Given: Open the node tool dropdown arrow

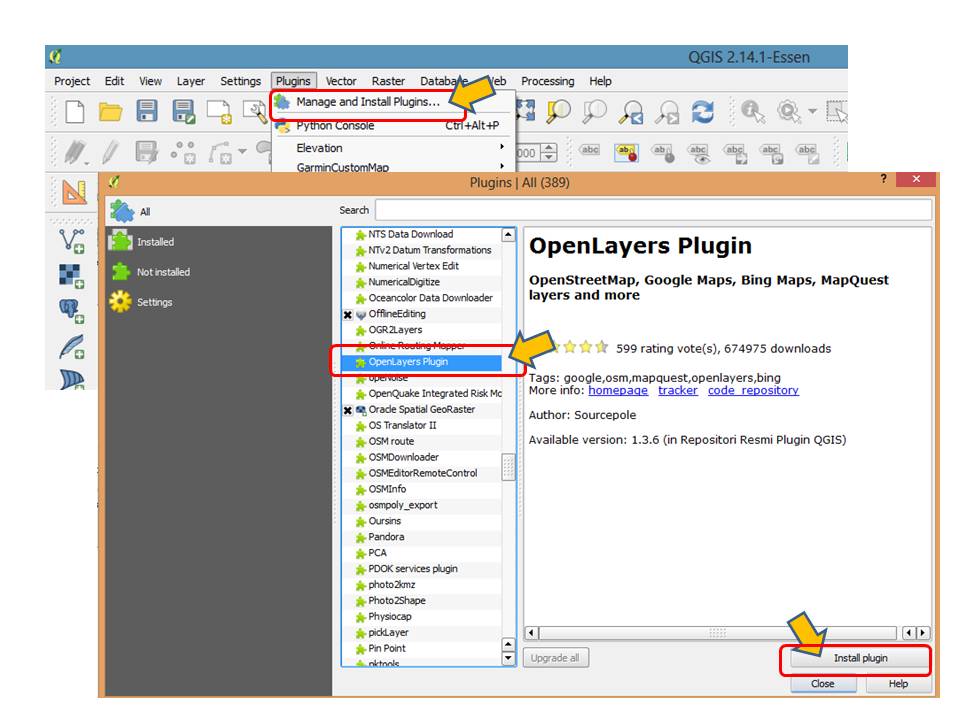Looking at the screenshot, I should (x=242, y=151).
